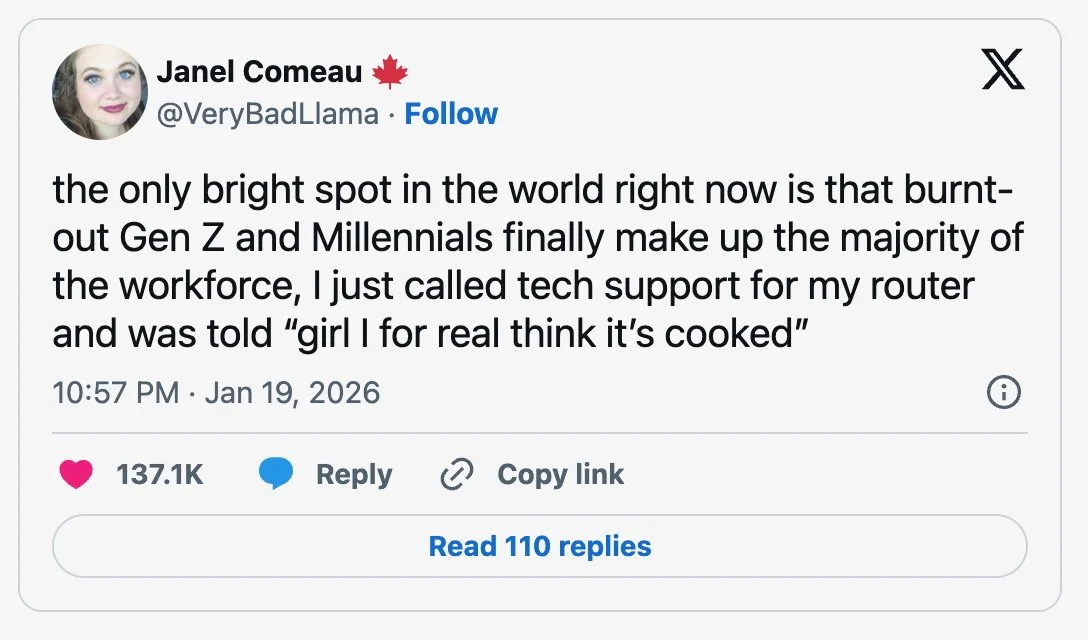This screenshot has width=1088, height=640.
Task: Click the red maple leaf emoji
Action: pos(390,72)
